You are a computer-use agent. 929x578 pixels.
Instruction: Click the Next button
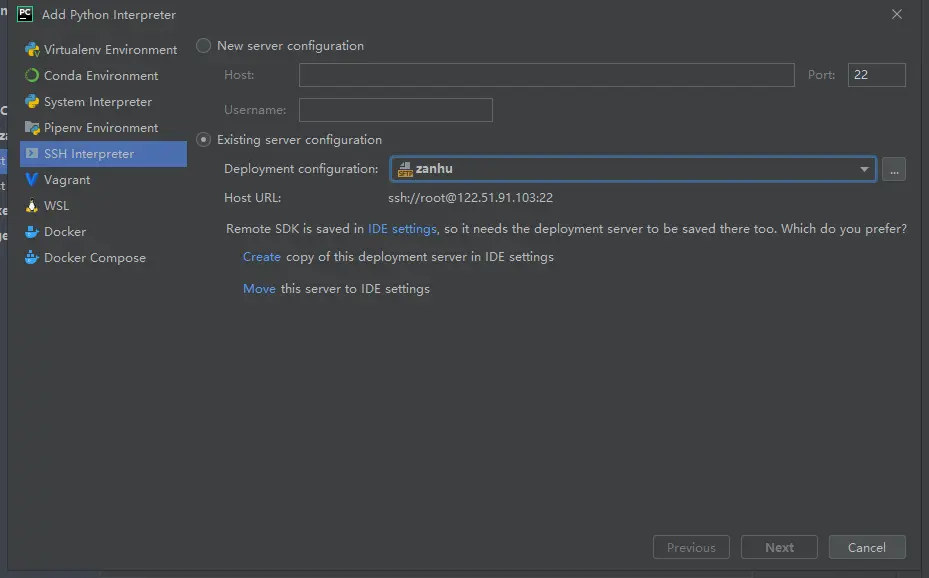779,547
